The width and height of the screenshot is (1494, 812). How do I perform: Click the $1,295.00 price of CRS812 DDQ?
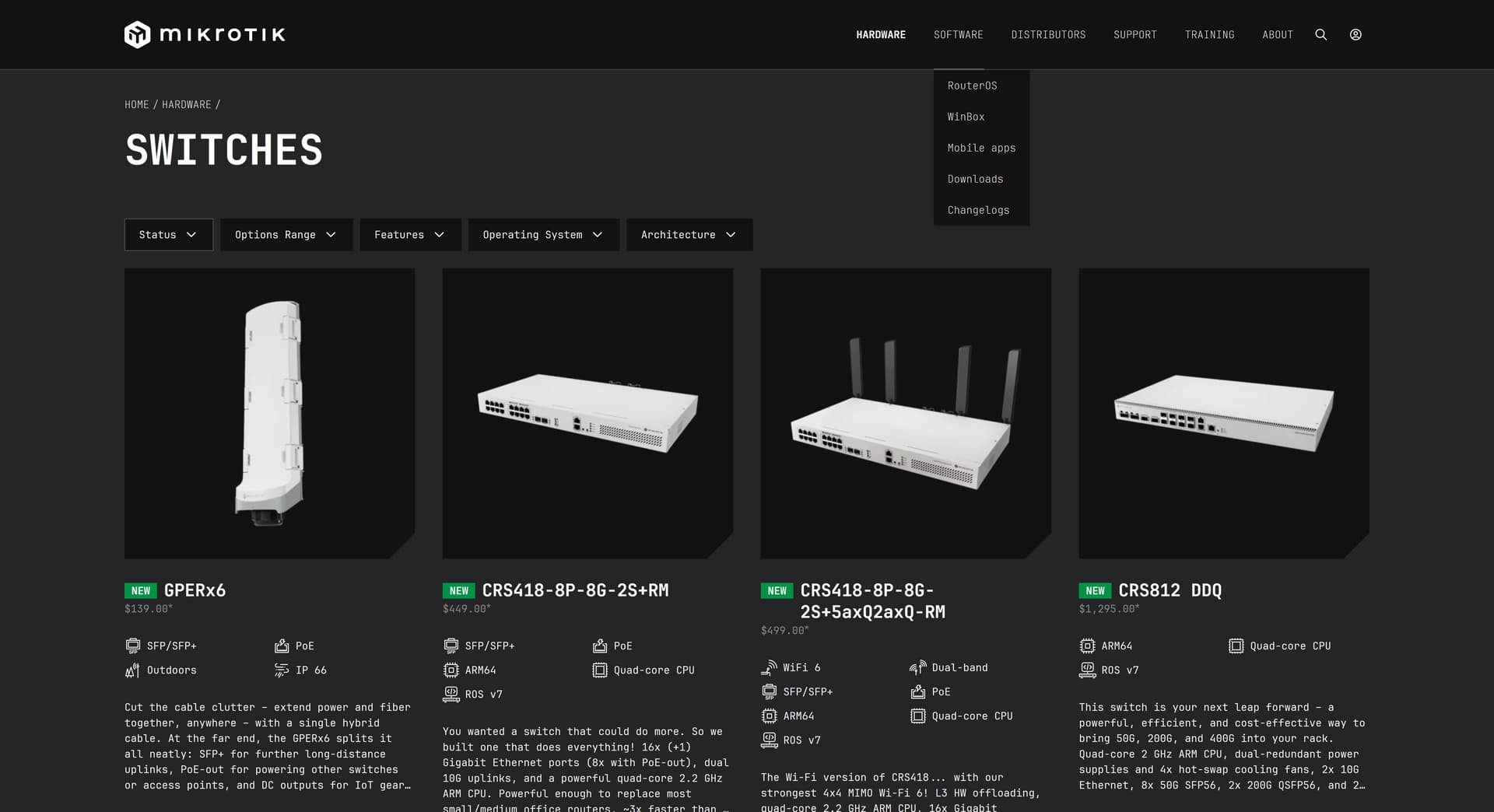(1109, 609)
